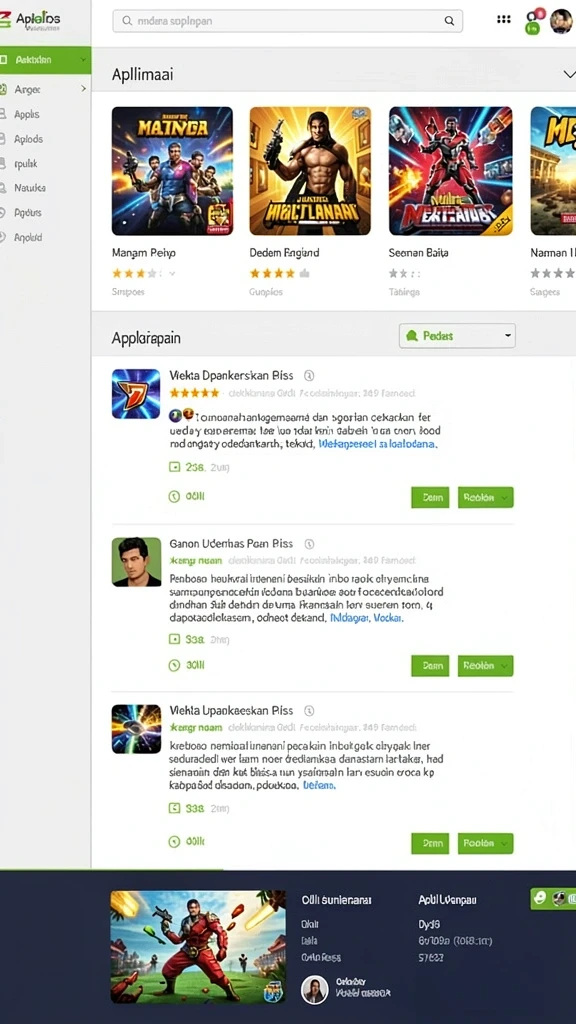Open the user profile avatar
576x1024 pixels.
[561, 21]
